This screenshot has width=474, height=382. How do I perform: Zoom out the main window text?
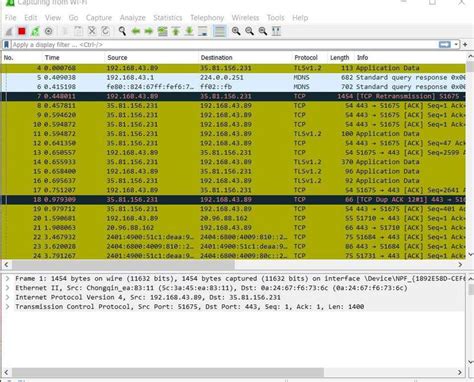tap(249, 31)
